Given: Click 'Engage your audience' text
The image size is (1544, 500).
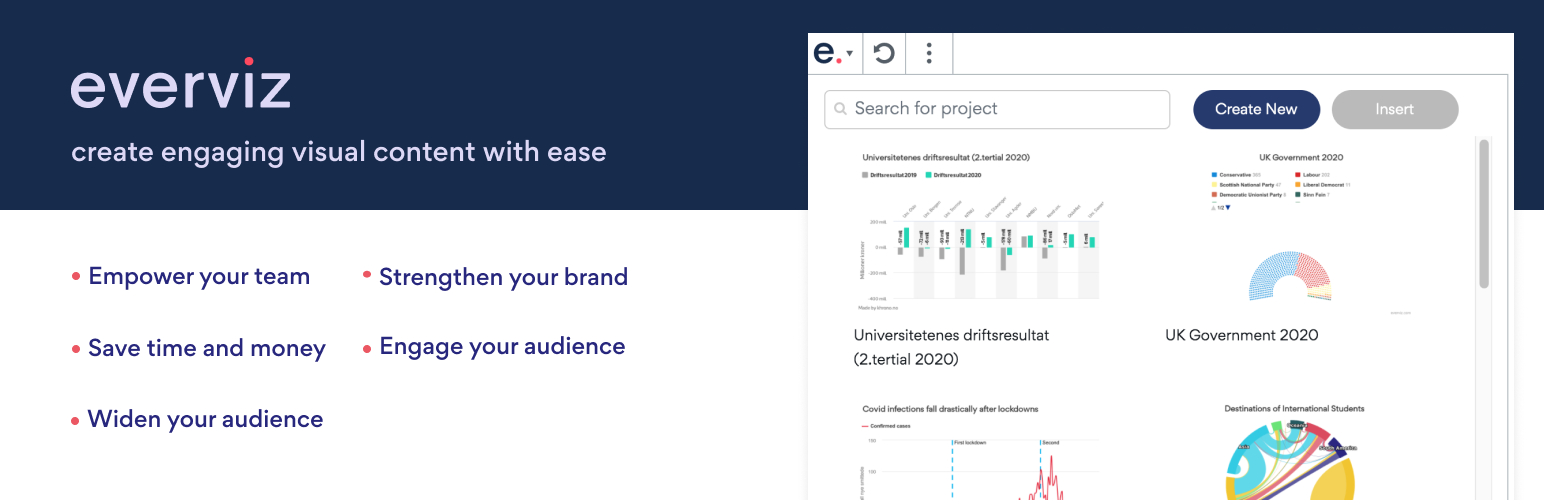Looking at the screenshot, I should click(x=502, y=347).
